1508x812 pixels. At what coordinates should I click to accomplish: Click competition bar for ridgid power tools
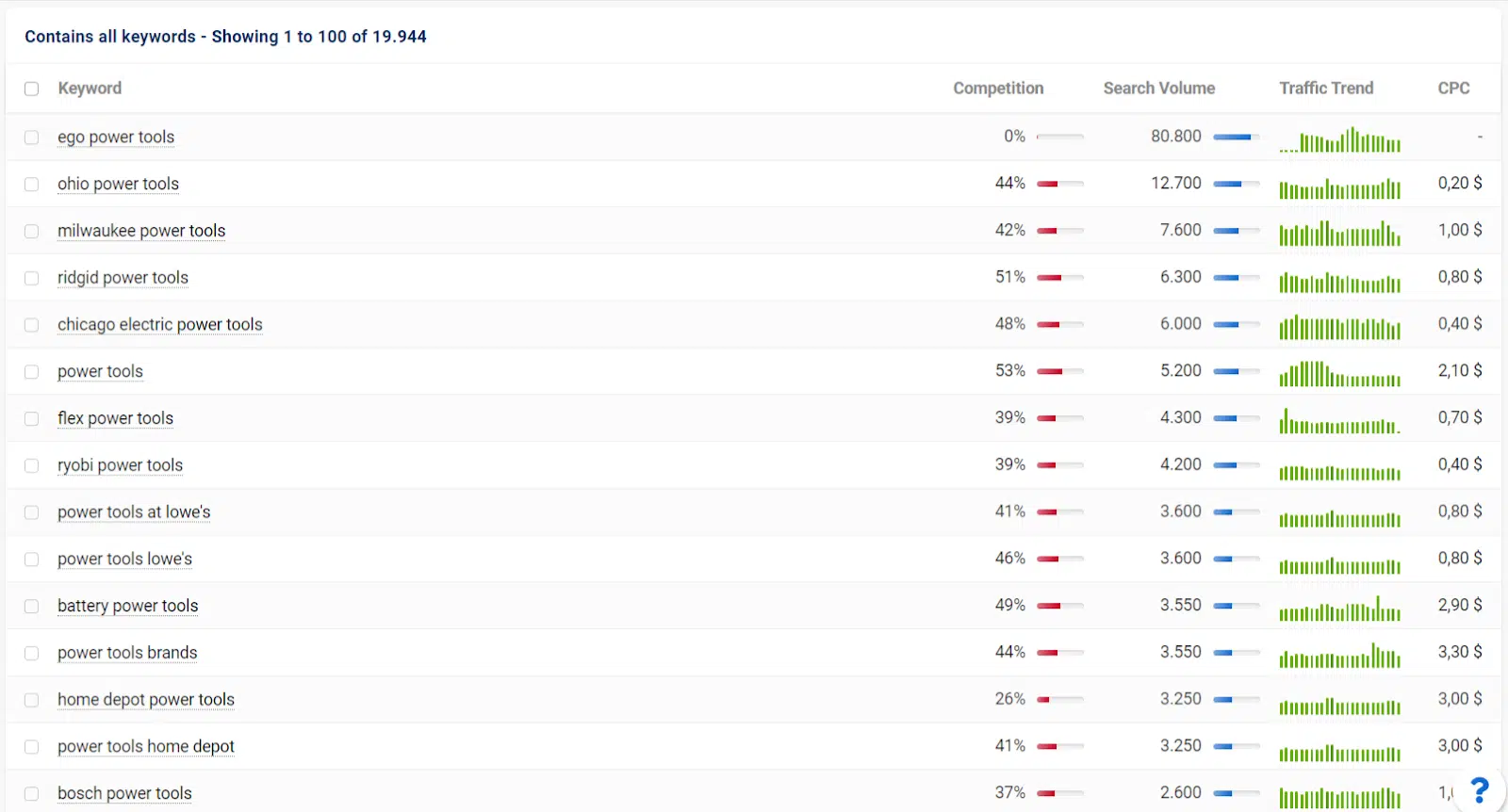[1059, 278]
